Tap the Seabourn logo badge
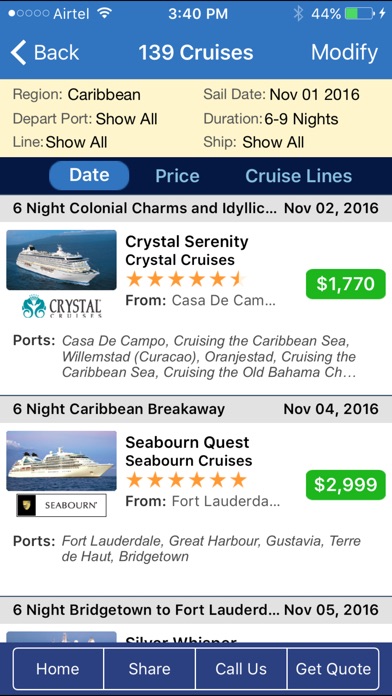This screenshot has height=696, width=392. (x=61, y=505)
